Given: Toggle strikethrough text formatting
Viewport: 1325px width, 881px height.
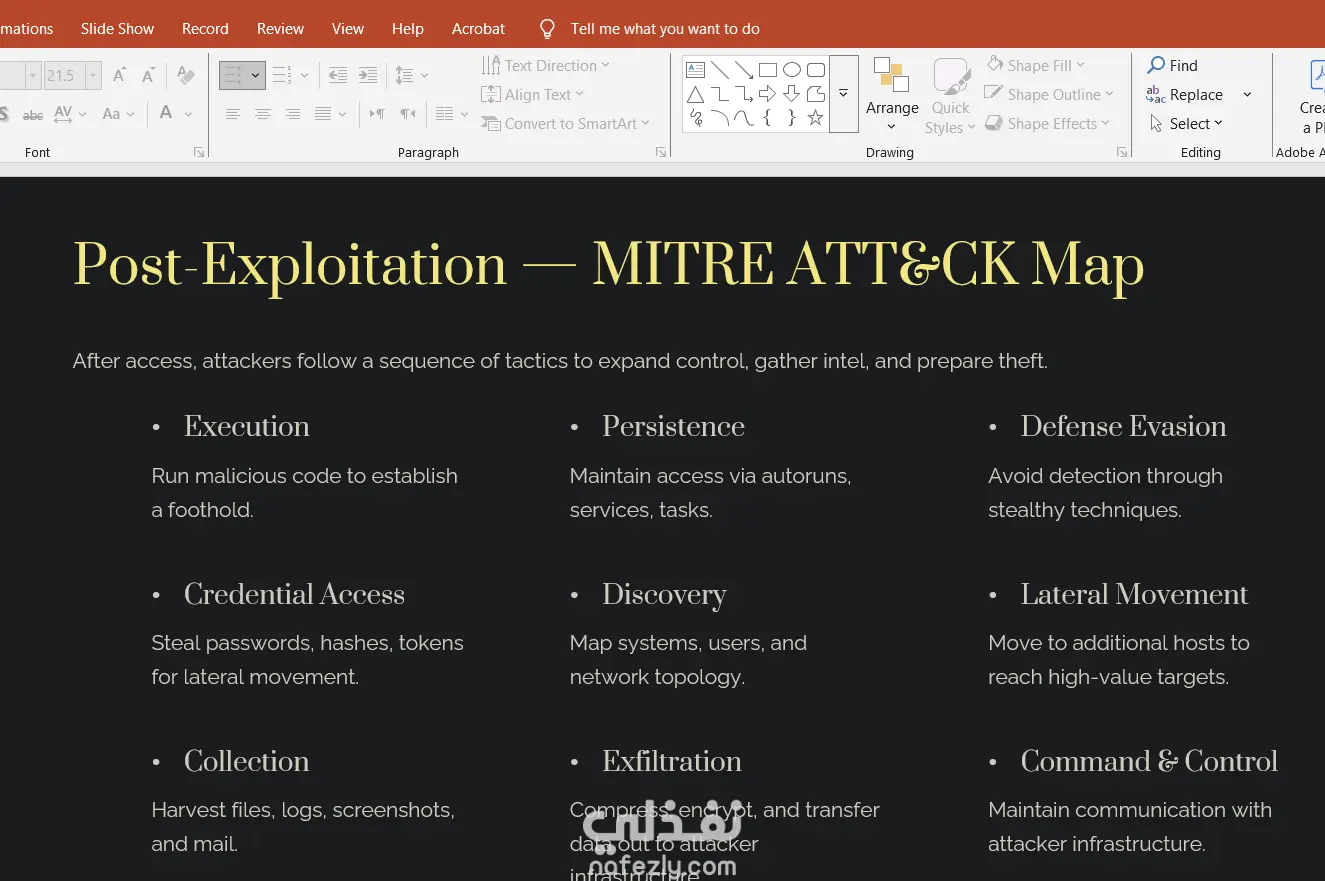Looking at the screenshot, I should (x=33, y=114).
